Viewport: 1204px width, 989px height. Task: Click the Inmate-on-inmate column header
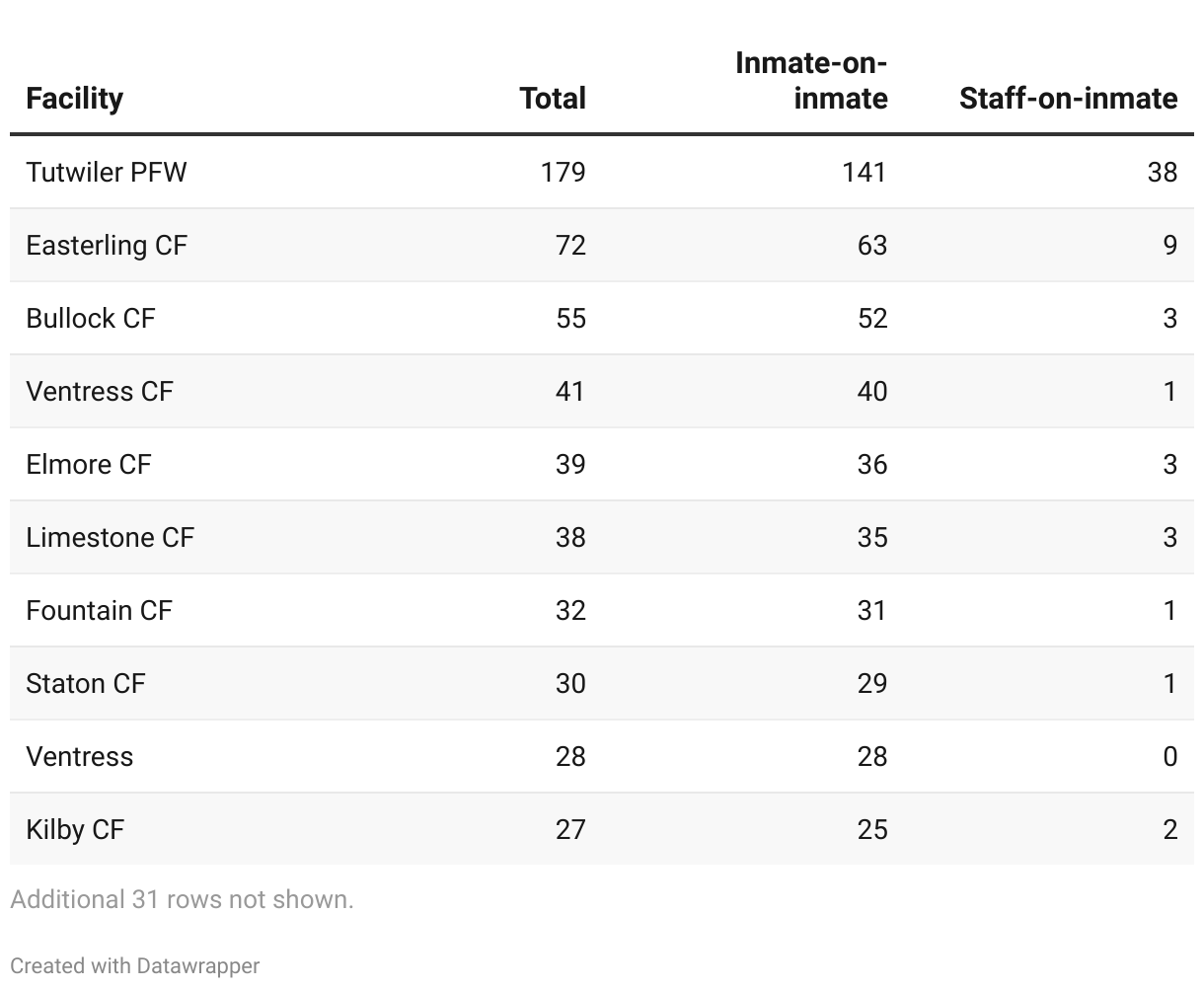(811, 81)
